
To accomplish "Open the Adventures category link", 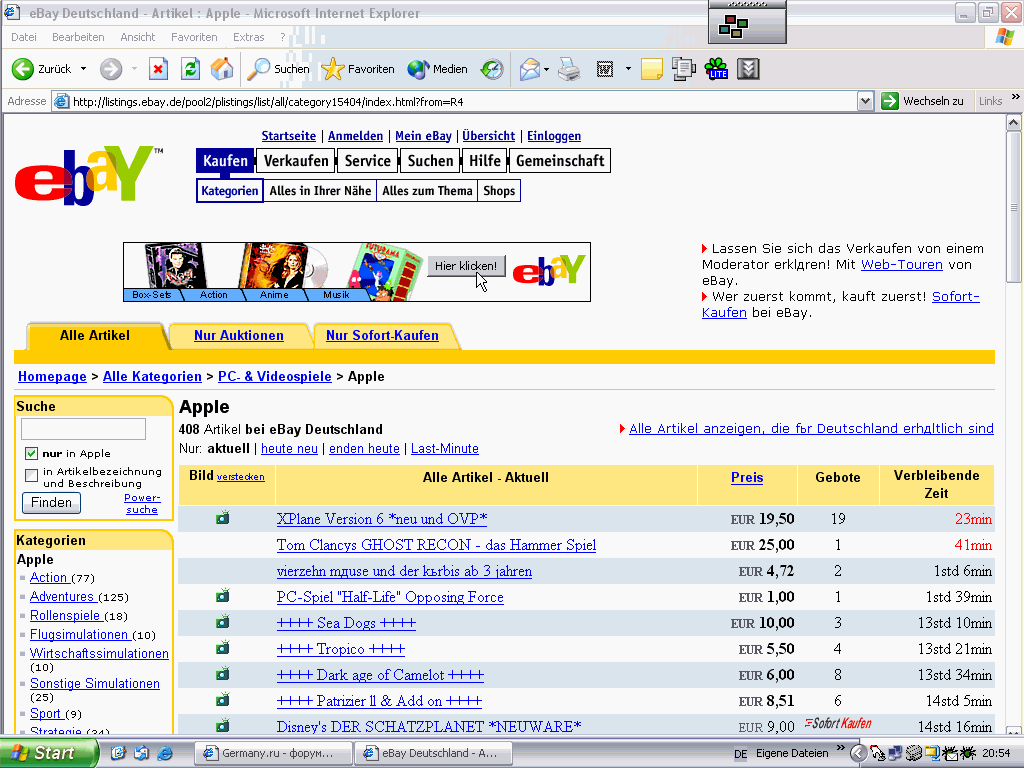I will (x=62, y=596).
